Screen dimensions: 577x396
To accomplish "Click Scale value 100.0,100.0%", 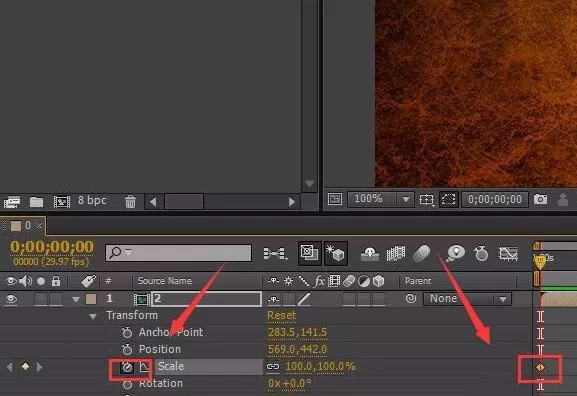I will (321, 366).
